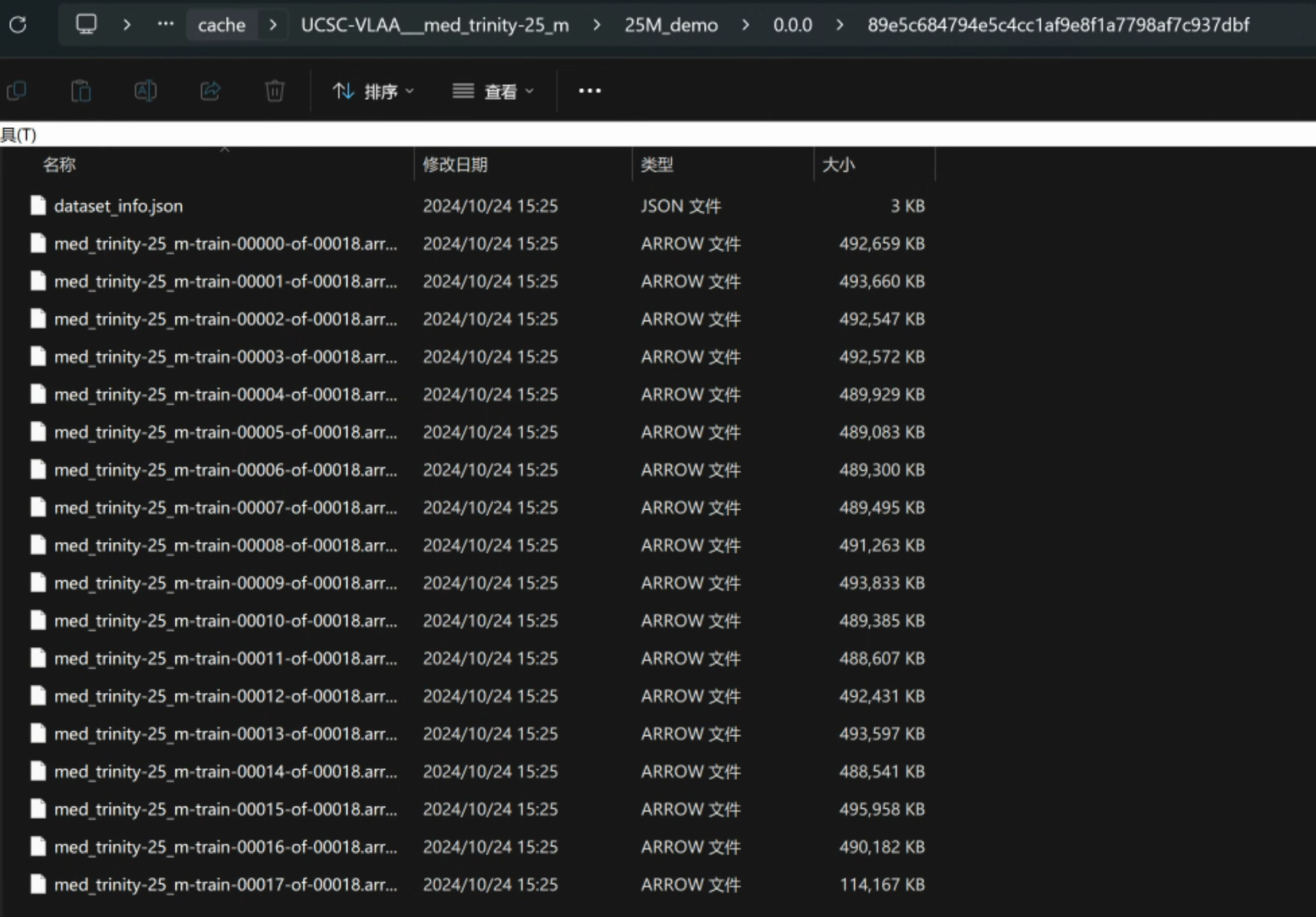This screenshot has height=917, width=1316.
Task: Select file train-00014-of-00018 arrow
Action: pyautogui.click(x=225, y=772)
